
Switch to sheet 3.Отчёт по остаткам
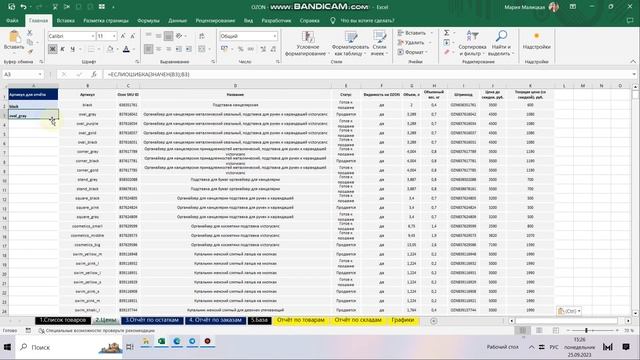(152, 320)
